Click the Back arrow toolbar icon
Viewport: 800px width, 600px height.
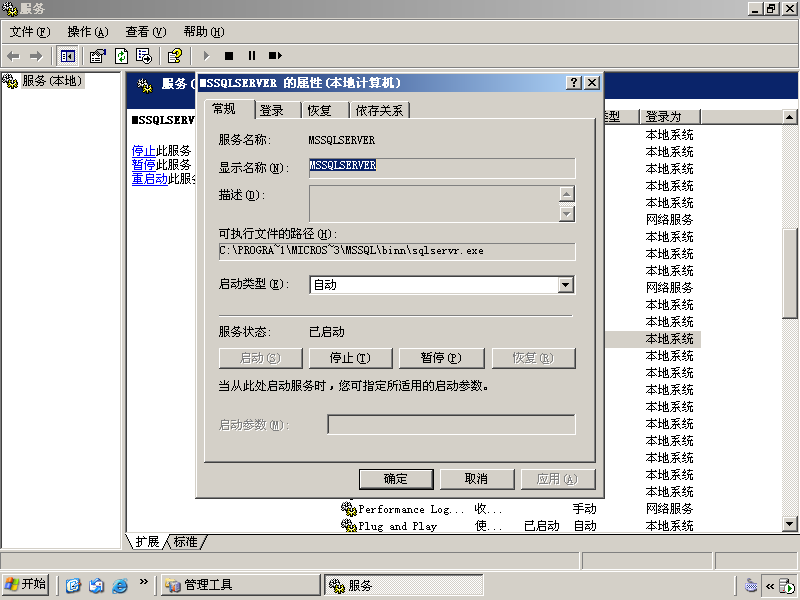[x=13, y=56]
